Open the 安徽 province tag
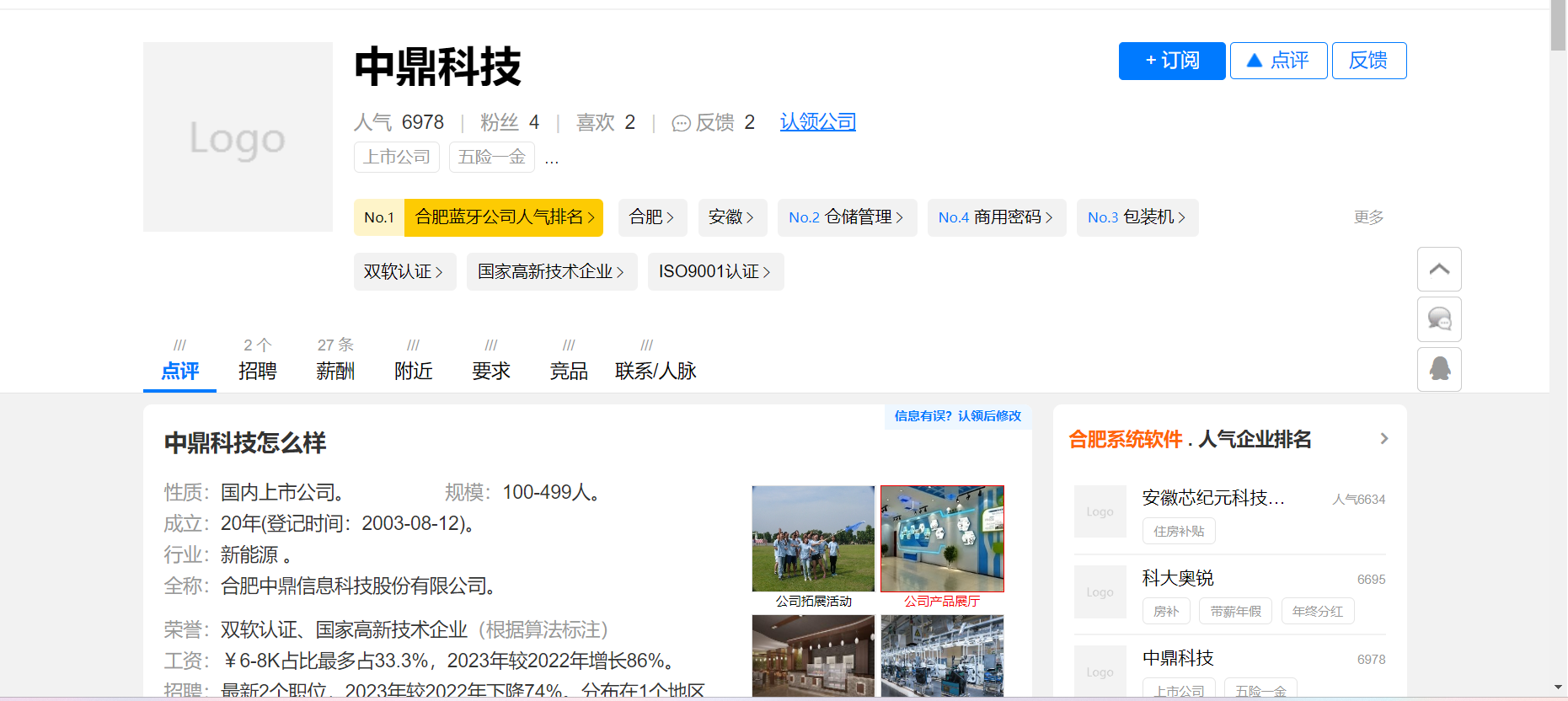1568x701 pixels. click(x=731, y=217)
